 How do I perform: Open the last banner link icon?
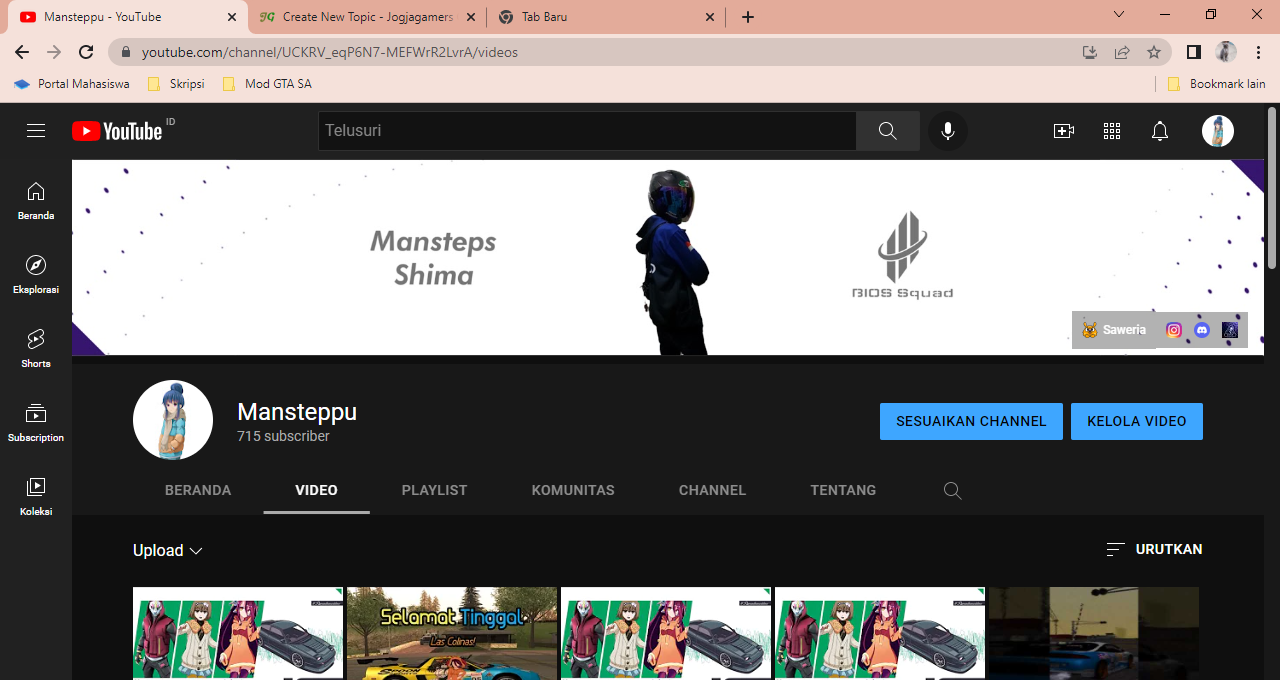click(x=1230, y=330)
